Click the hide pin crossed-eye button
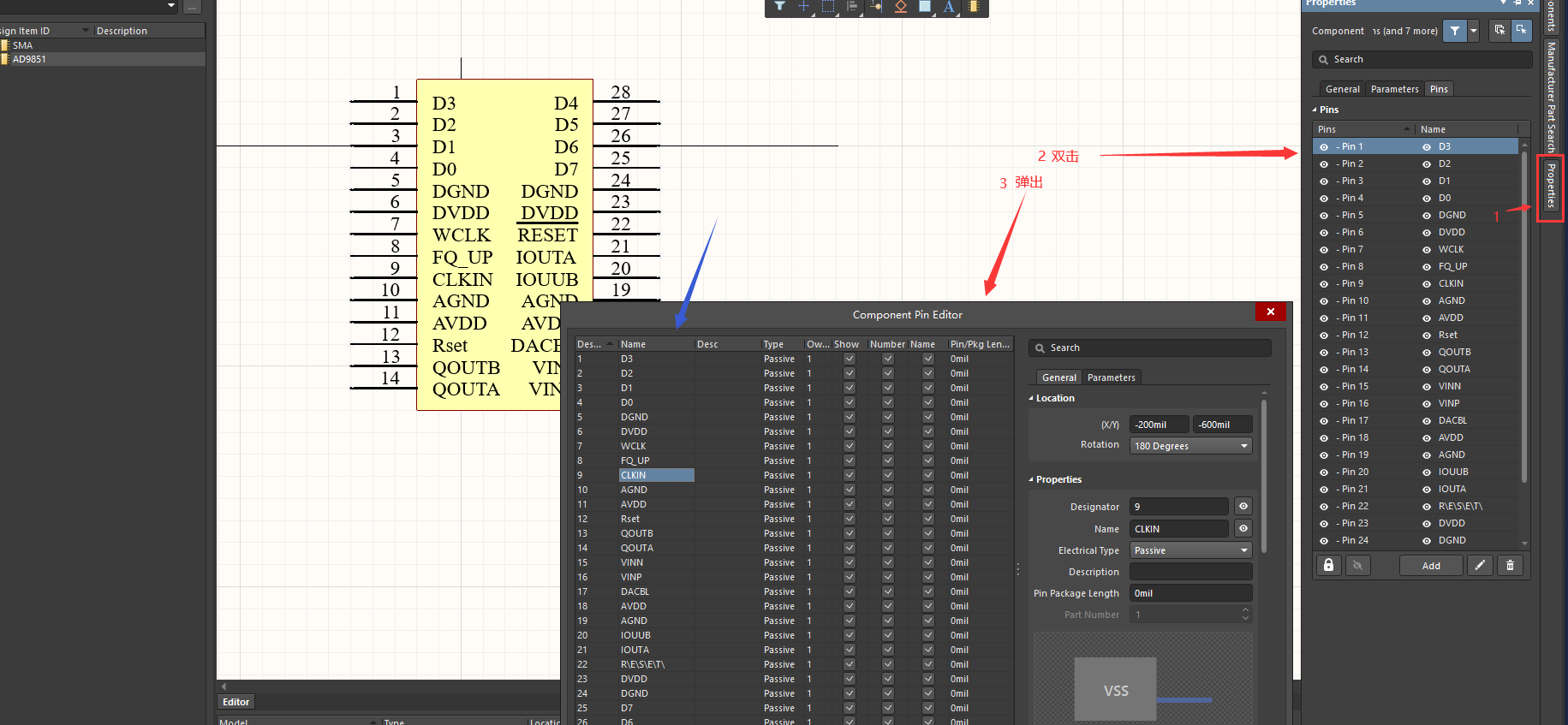 (1357, 565)
